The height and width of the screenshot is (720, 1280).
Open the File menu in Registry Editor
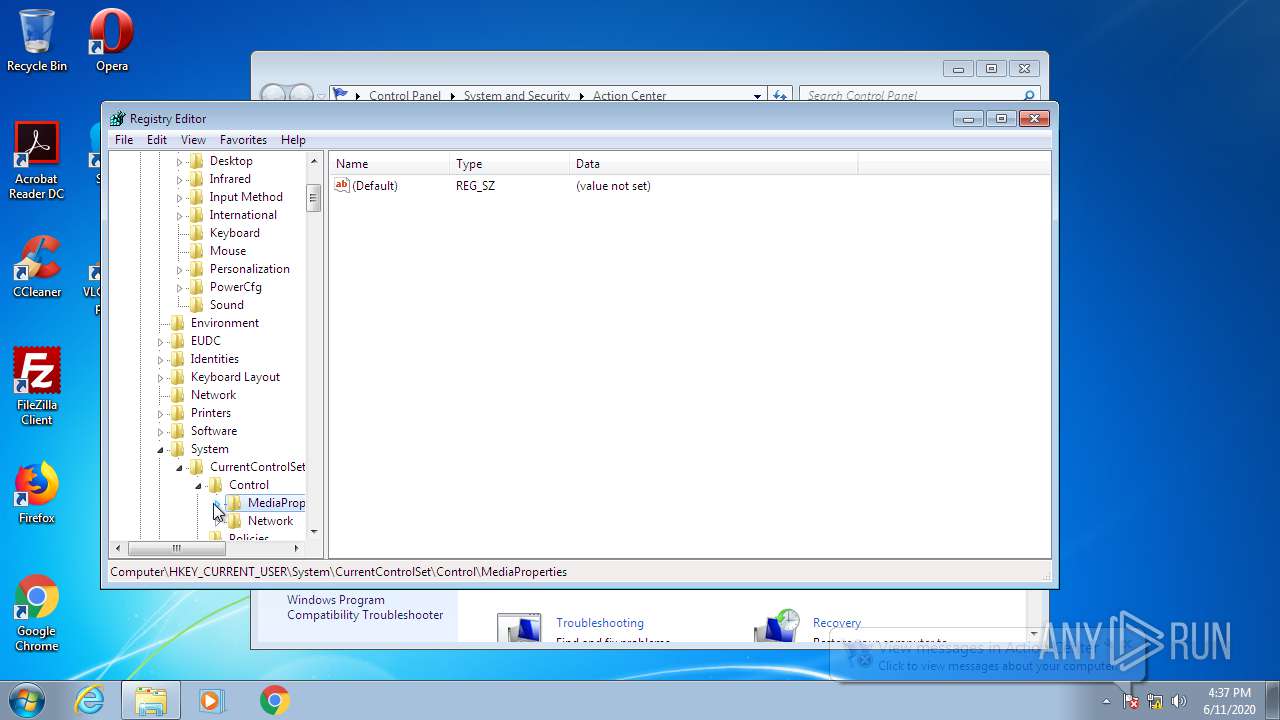[x=124, y=140]
